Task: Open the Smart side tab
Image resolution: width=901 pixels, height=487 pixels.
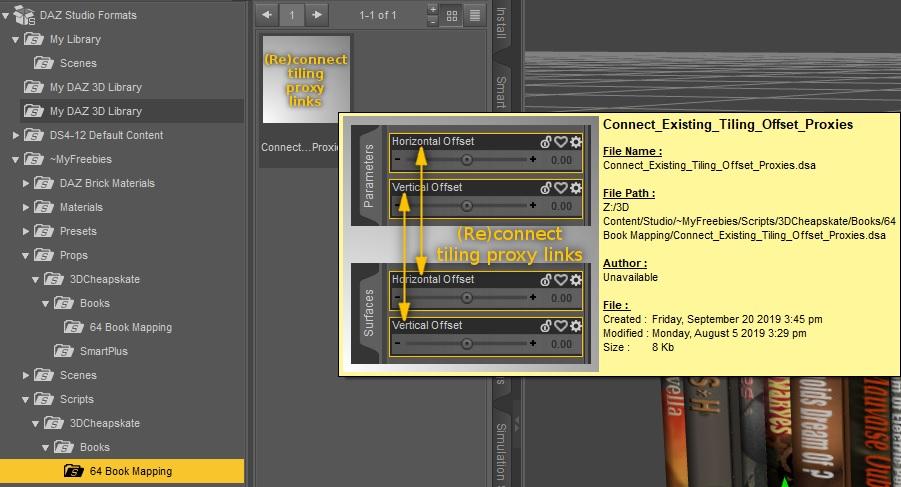Action: click(501, 91)
